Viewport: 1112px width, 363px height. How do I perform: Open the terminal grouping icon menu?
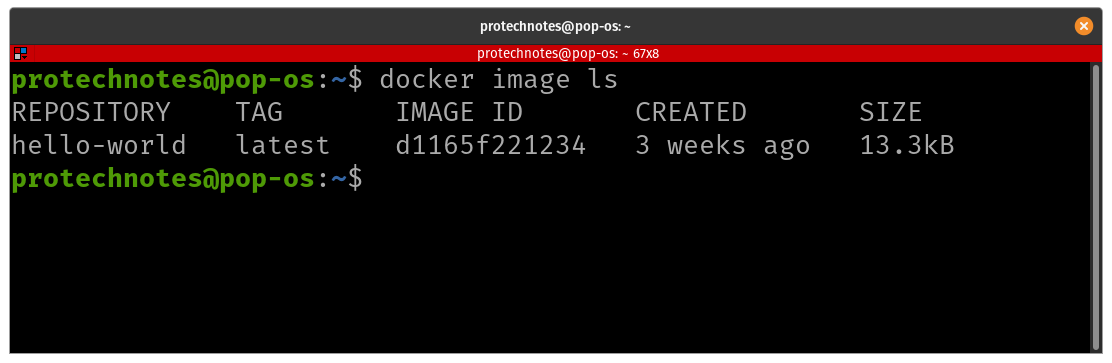[20, 53]
